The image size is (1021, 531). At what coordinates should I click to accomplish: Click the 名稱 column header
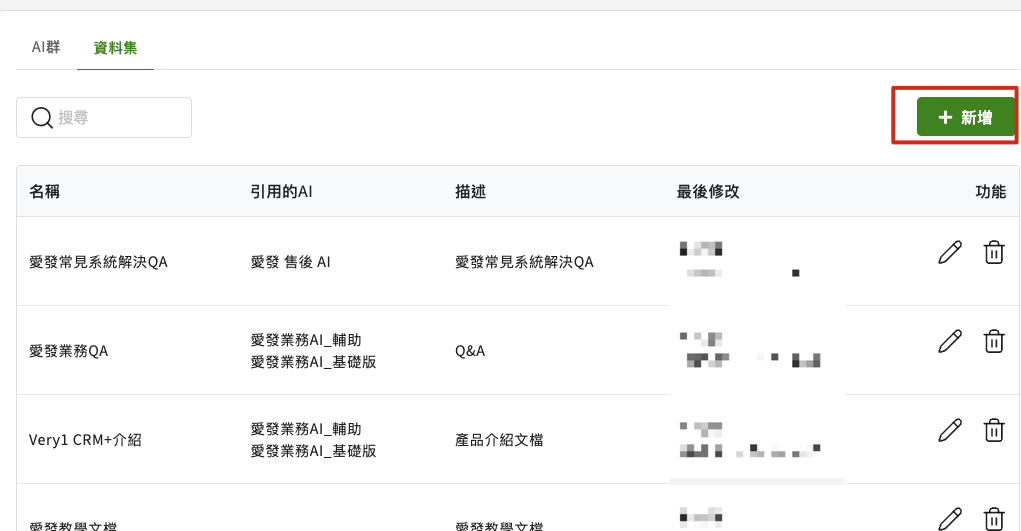pyautogui.click(x=44, y=192)
